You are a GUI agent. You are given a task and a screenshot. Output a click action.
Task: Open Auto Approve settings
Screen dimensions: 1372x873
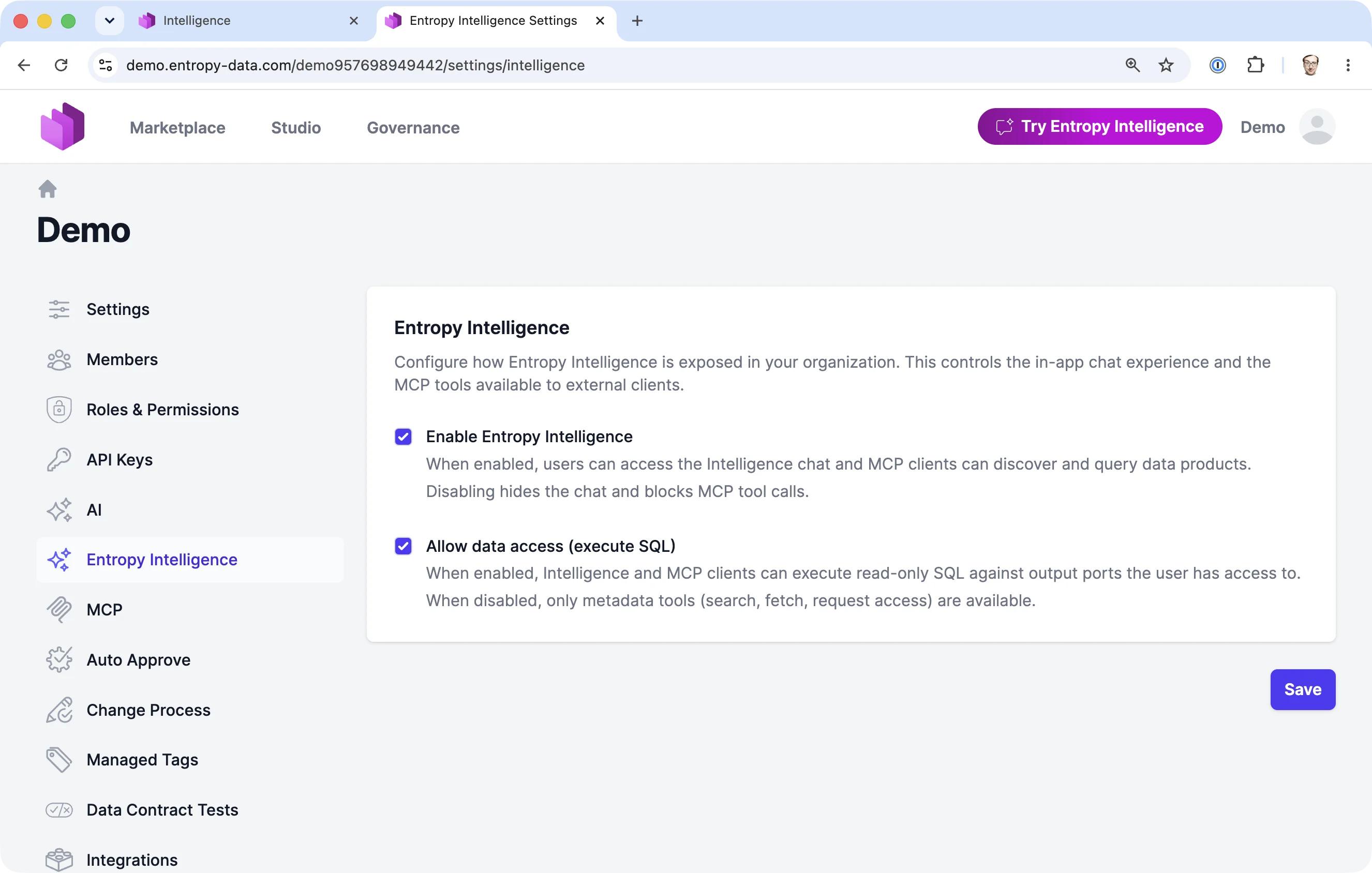[x=190, y=660]
